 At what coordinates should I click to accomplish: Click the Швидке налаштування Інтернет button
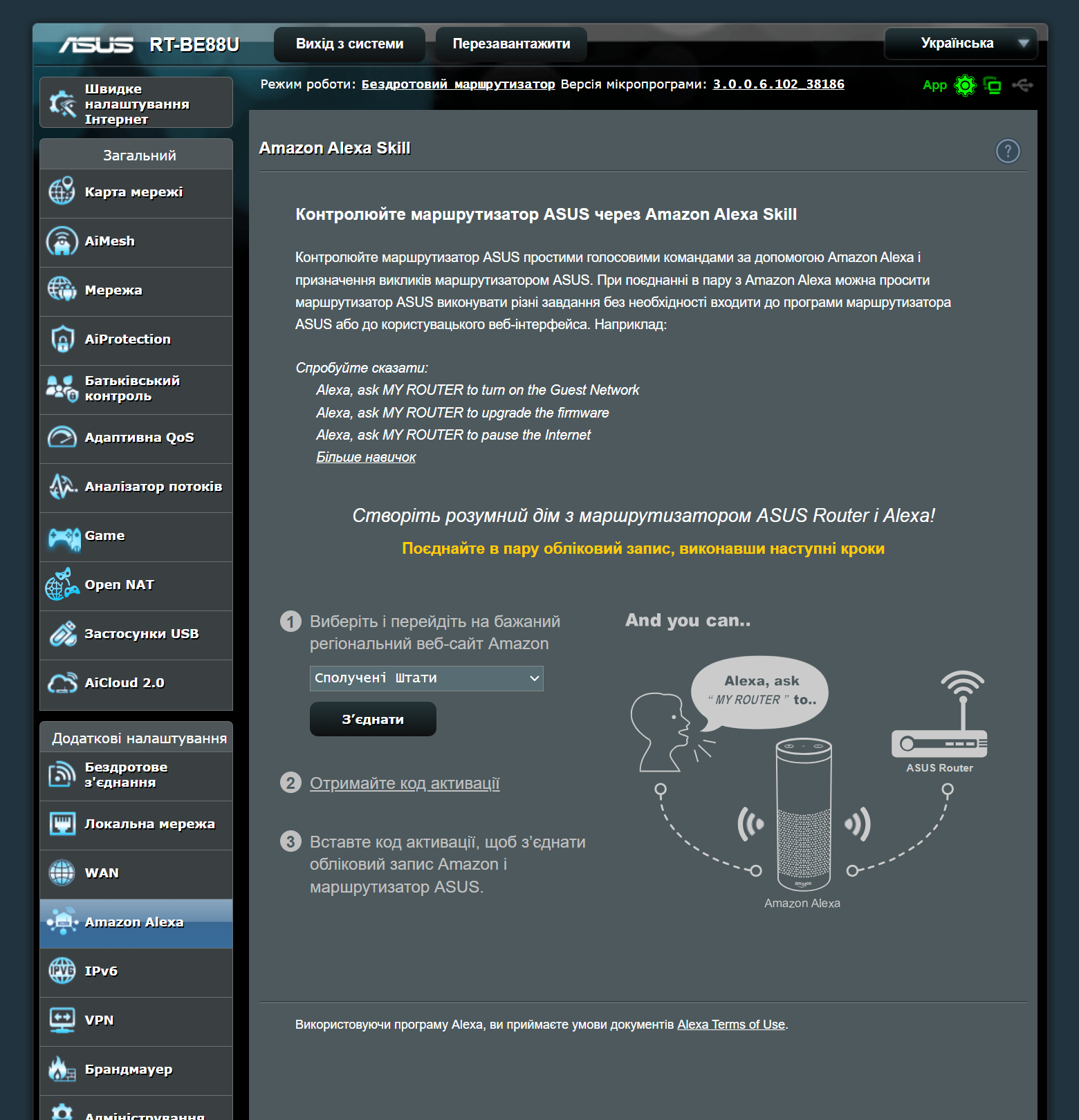[x=136, y=102]
